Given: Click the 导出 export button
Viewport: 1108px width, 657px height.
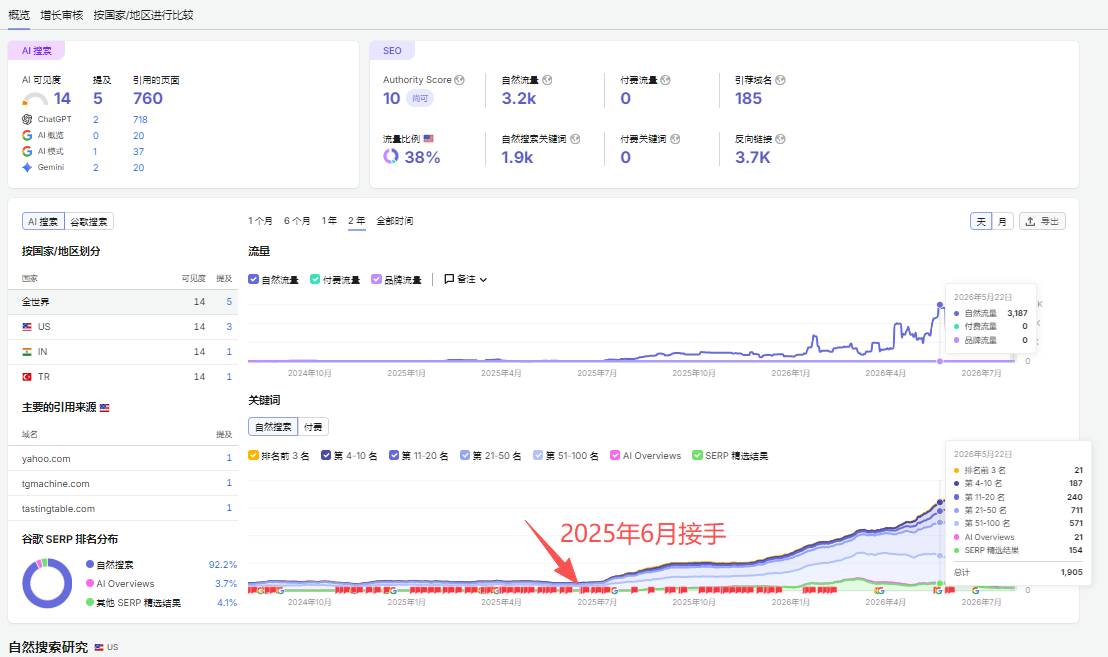Looking at the screenshot, I should (x=1042, y=221).
